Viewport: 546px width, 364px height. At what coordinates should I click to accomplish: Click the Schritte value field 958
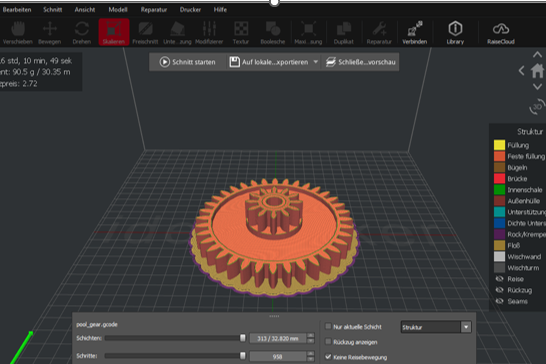click(x=278, y=356)
